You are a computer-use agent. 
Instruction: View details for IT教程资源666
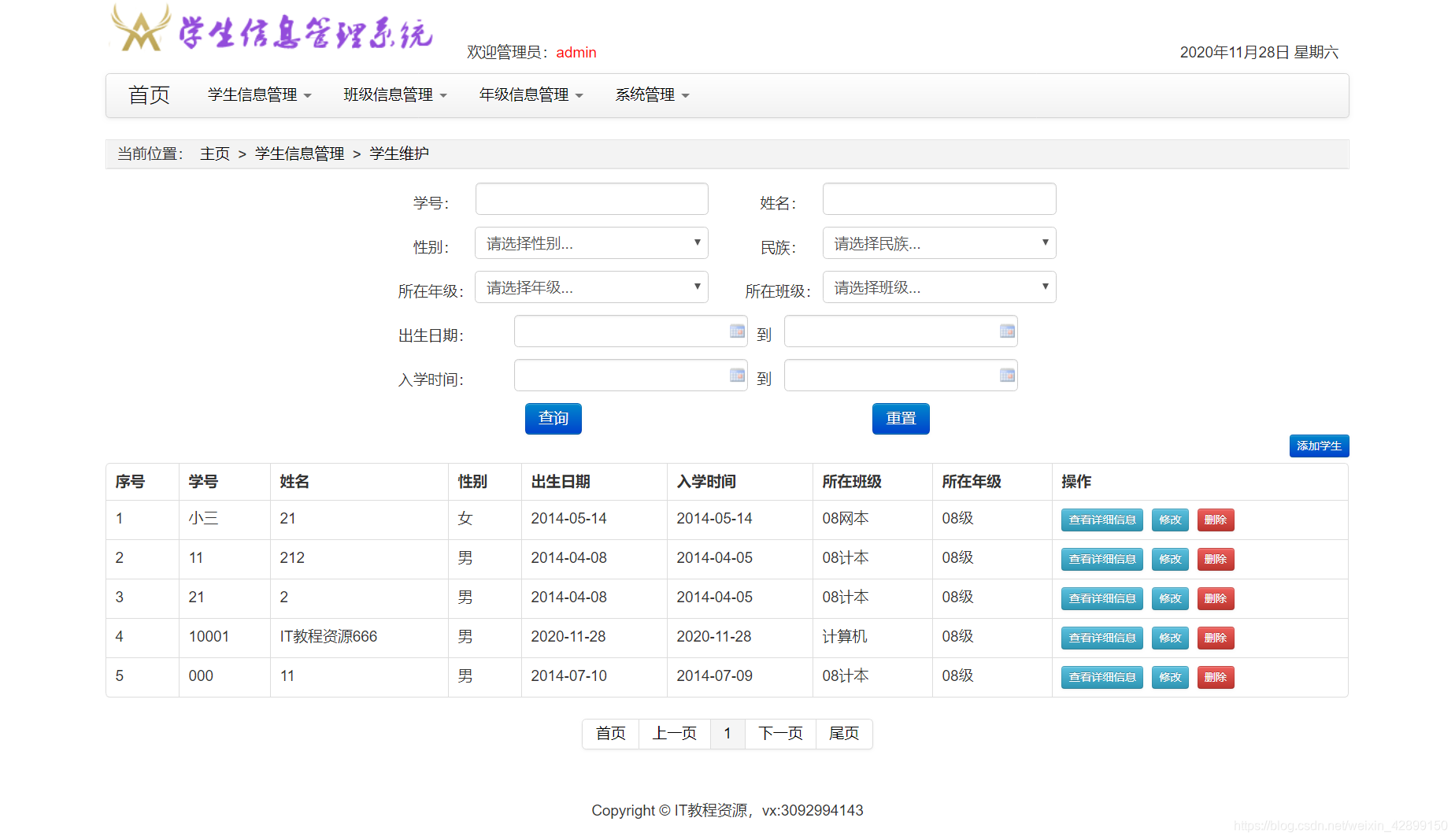pos(1102,638)
